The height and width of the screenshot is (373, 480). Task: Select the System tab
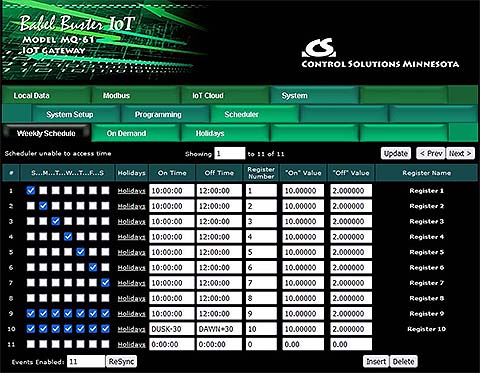click(315, 95)
